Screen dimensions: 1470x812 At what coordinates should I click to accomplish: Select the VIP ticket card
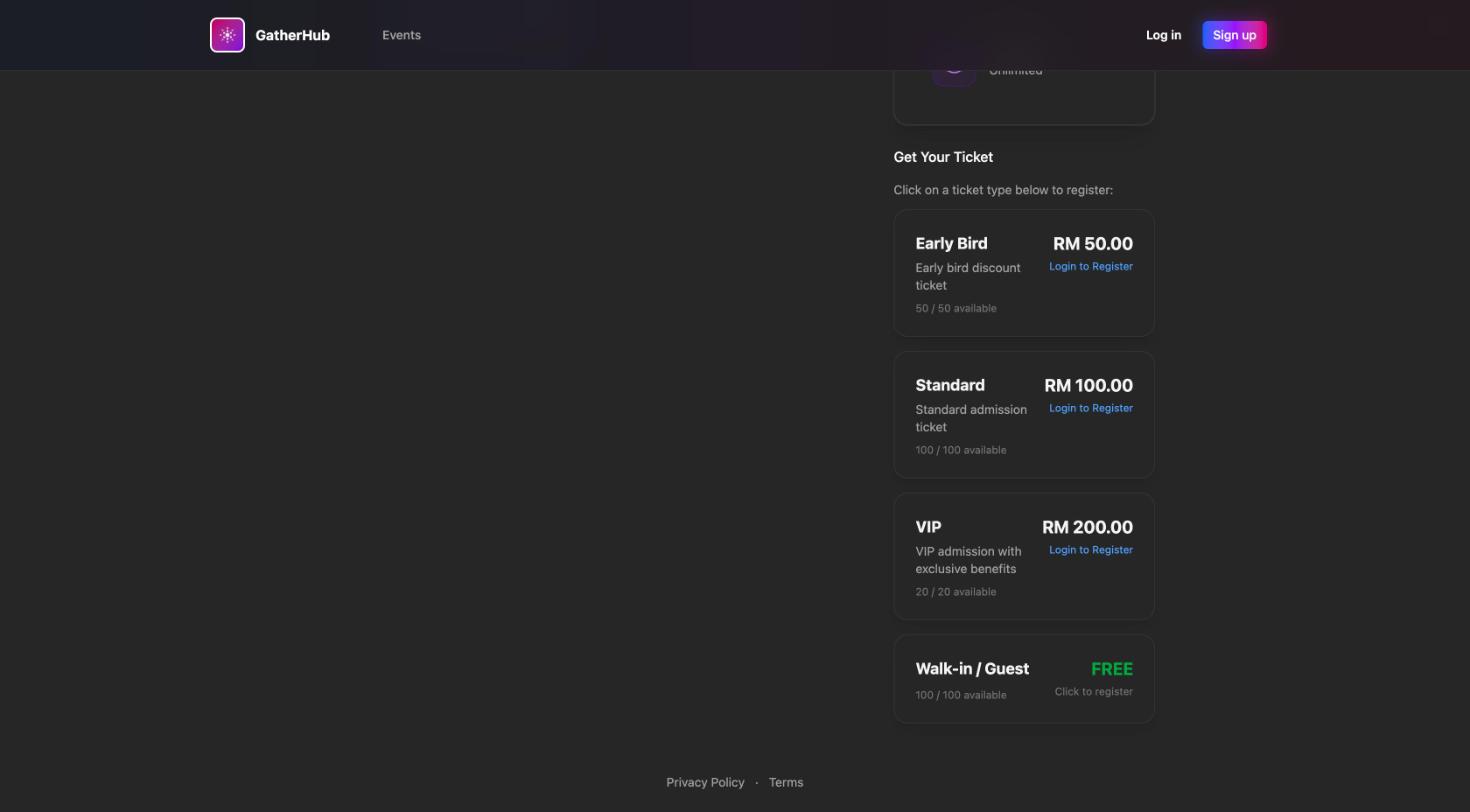tap(1024, 556)
